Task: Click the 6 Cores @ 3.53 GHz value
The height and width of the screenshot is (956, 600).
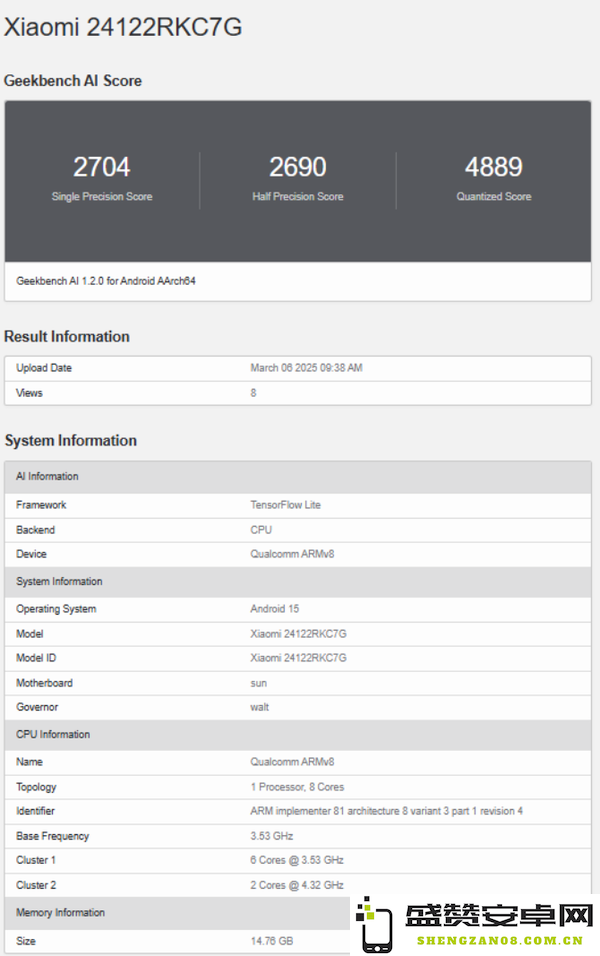Action: pos(297,860)
